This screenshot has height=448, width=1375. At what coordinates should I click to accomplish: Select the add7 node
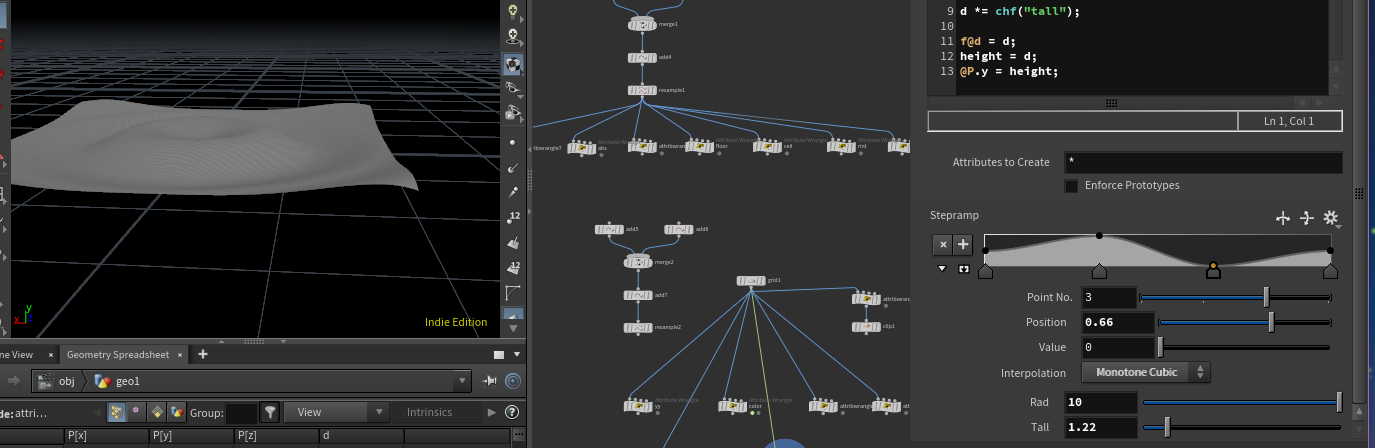pyautogui.click(x=640, y=295)
